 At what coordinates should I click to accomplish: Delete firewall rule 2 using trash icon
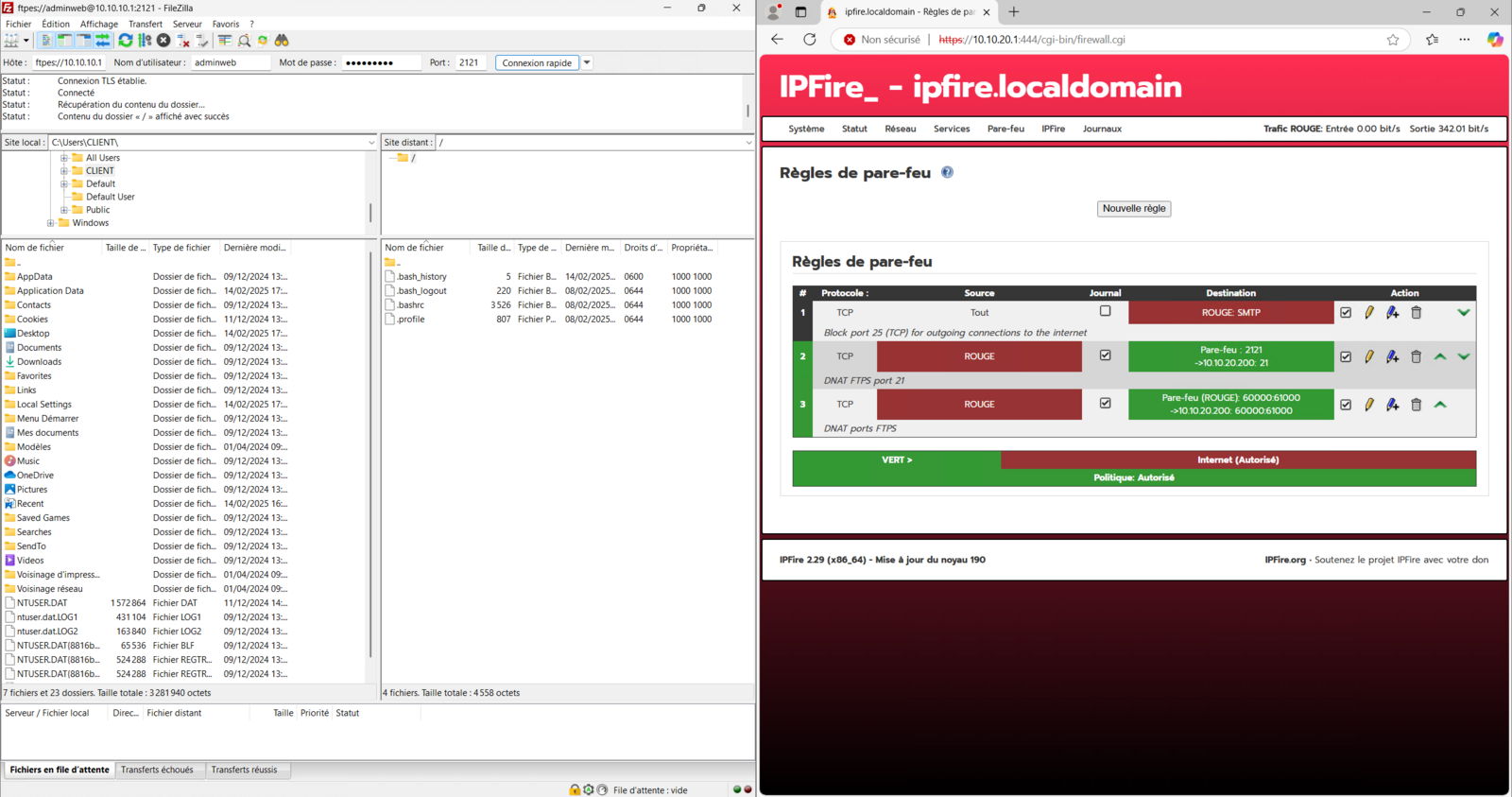(1416, 357)
